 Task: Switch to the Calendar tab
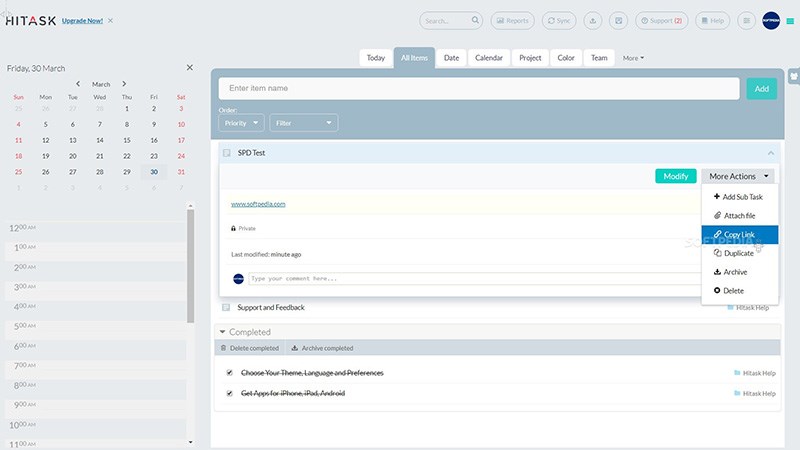(x=489, y=58)
